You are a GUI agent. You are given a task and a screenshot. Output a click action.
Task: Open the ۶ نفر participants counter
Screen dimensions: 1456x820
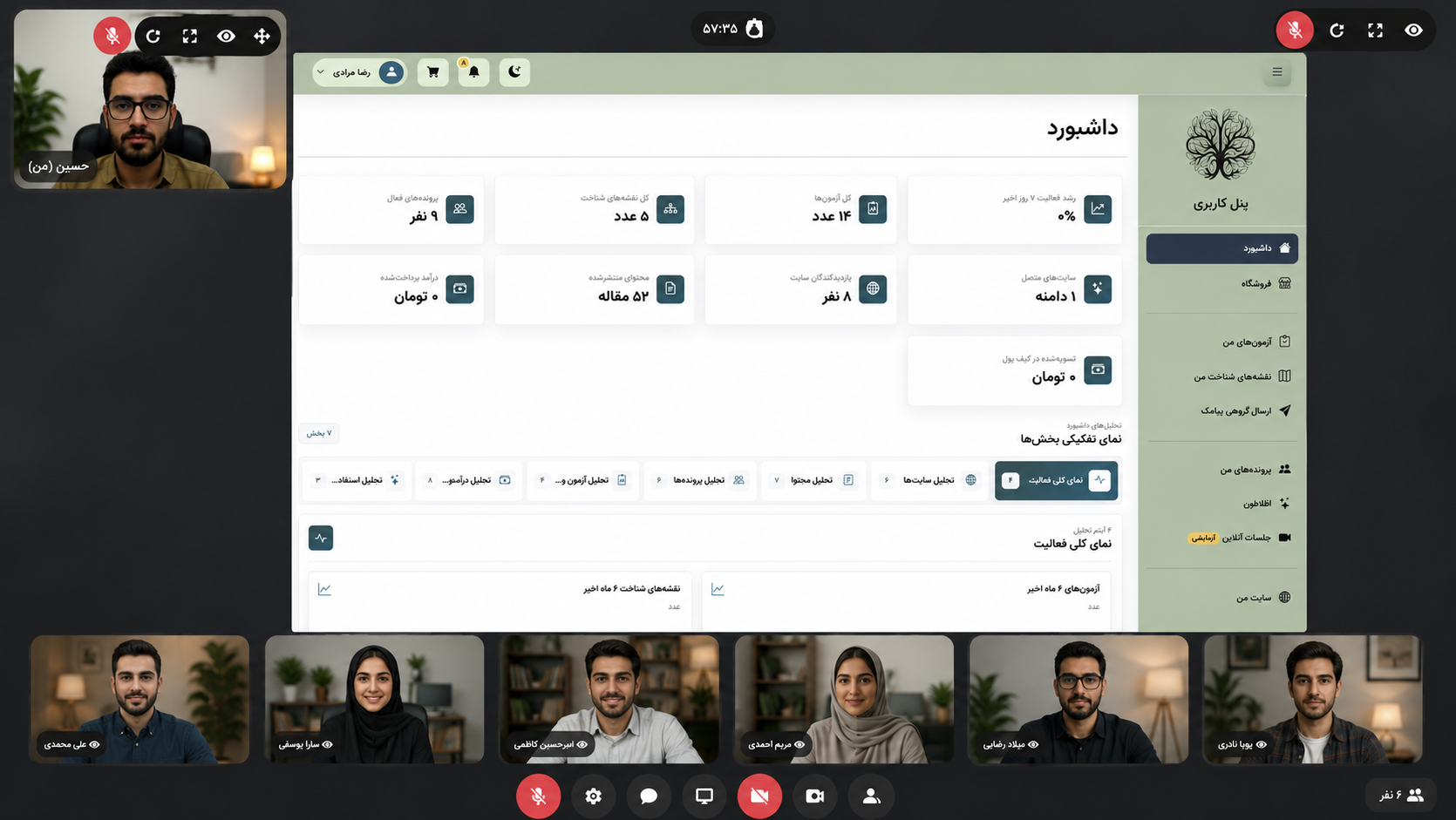[x=1401, y=795]
